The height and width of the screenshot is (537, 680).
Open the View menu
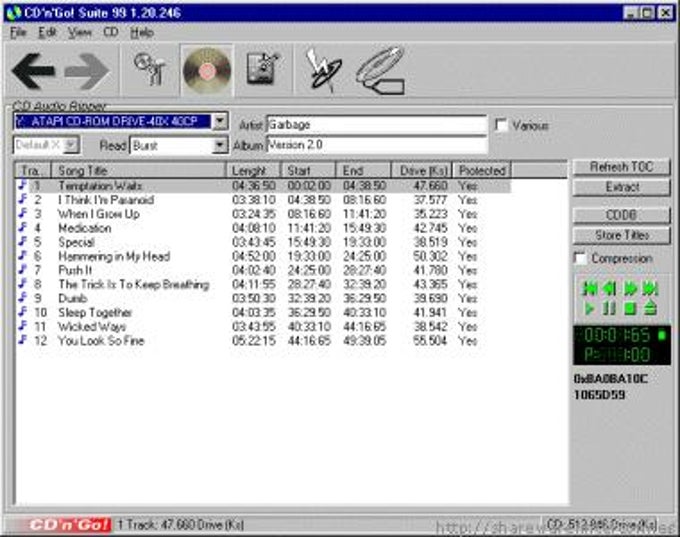pos(79,33)
